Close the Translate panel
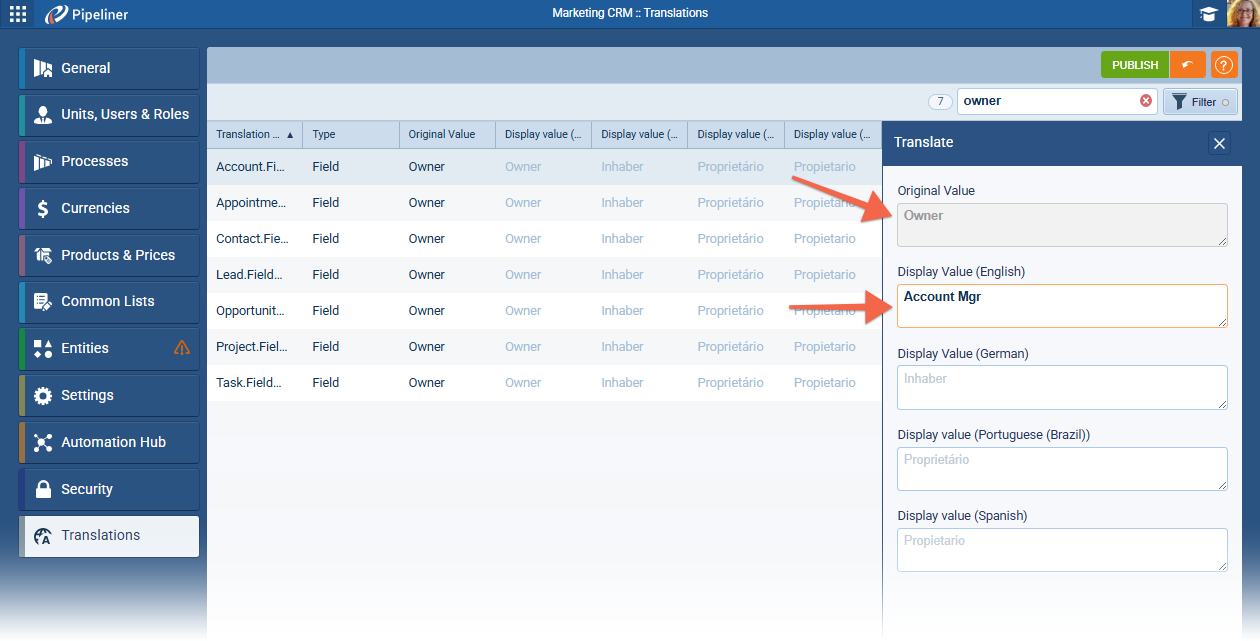This screenshot has width=1260, height=641. tap(1219, 143)
